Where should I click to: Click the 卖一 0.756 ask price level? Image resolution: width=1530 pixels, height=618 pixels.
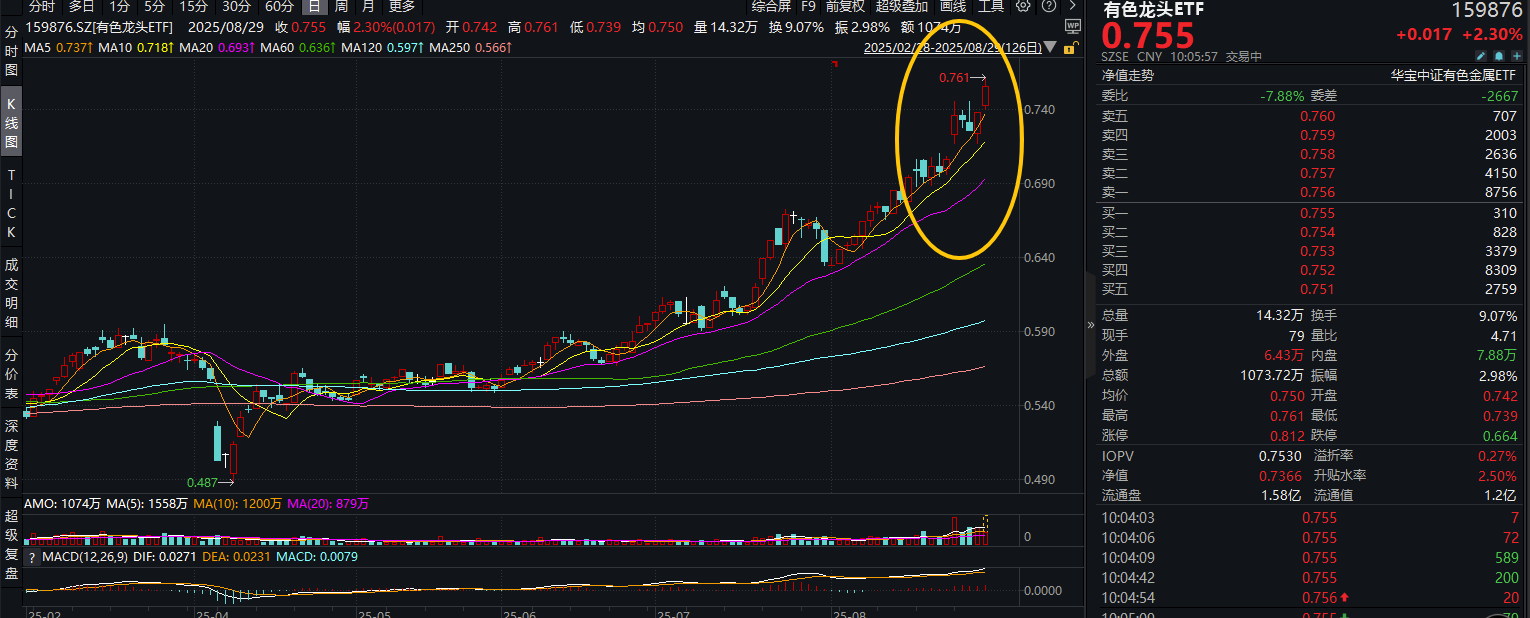[1320, 192]
